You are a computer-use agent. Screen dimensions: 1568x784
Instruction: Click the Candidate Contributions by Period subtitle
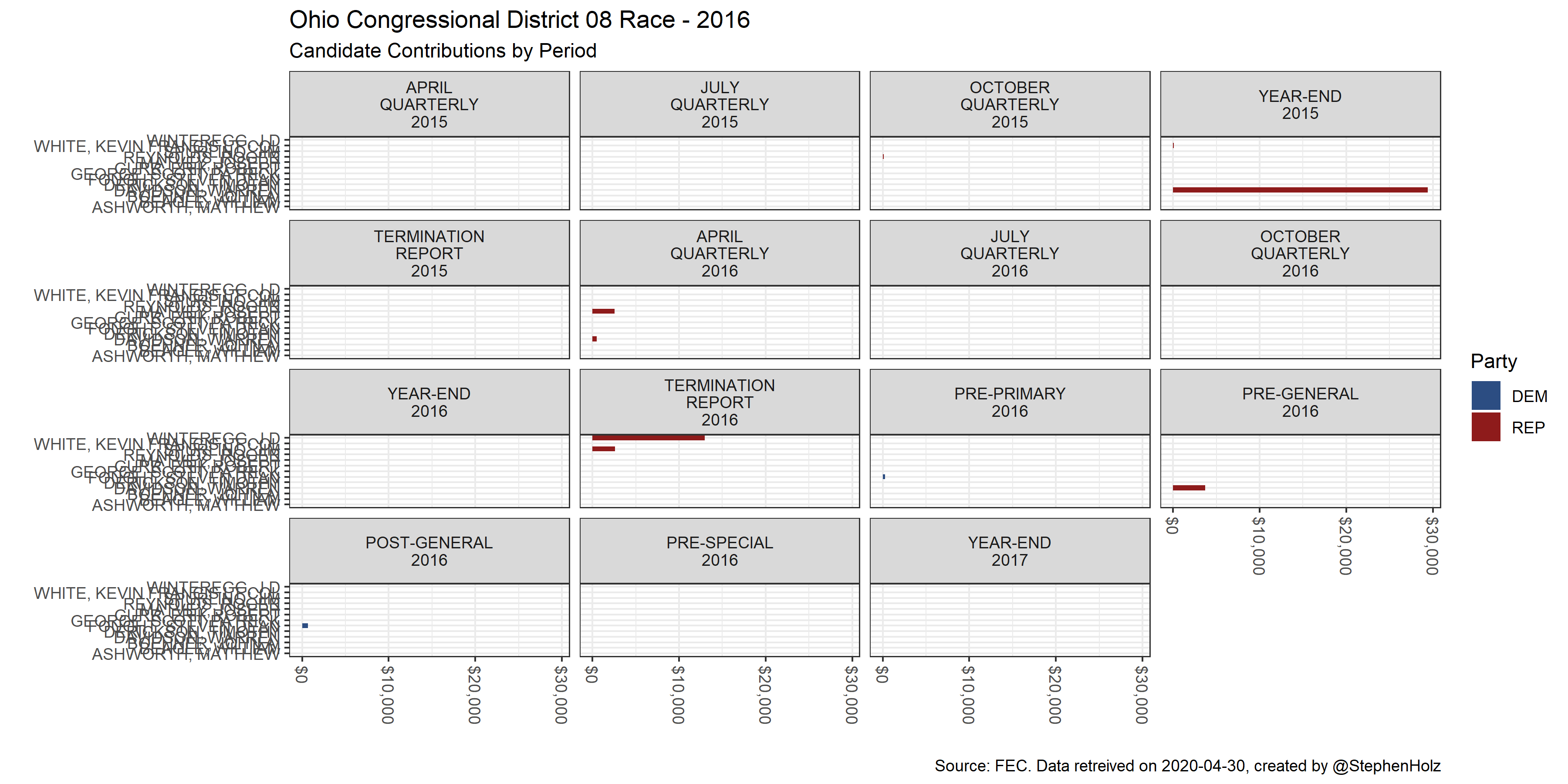pyautogui.click(x=443, y=51)
